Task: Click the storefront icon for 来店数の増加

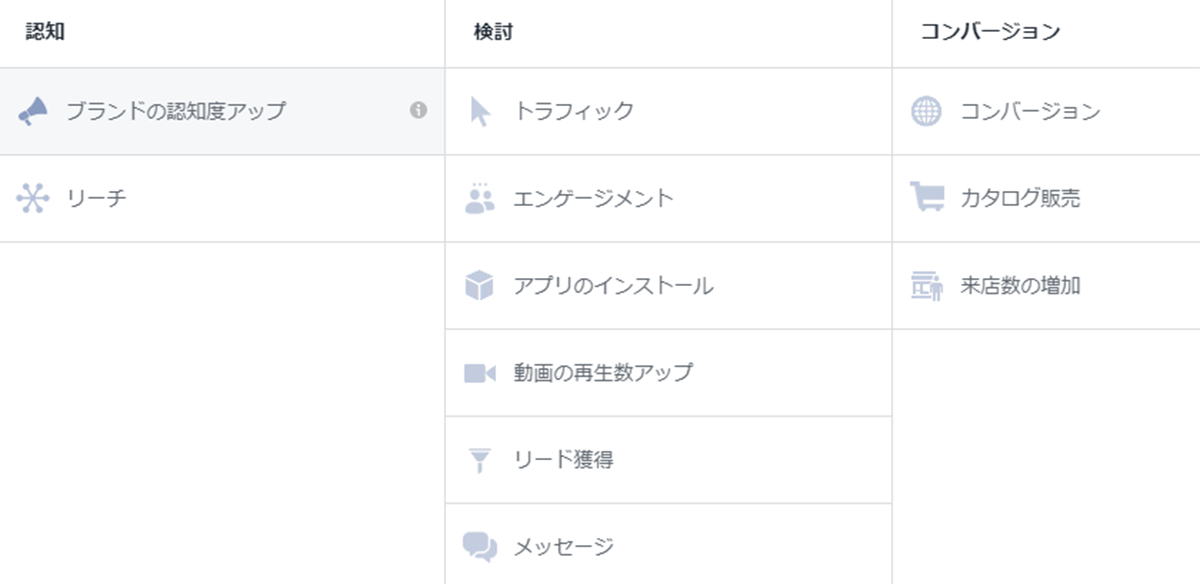Action: (926, 286)
